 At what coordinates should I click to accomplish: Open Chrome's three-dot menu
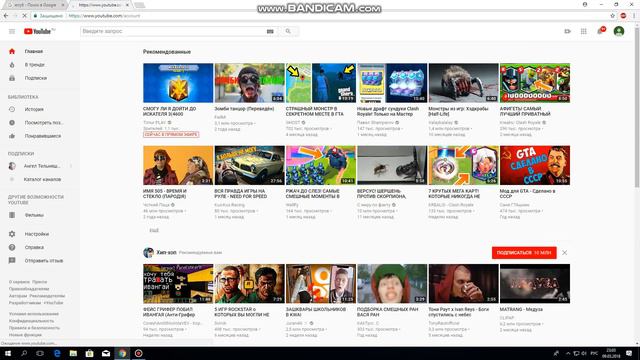(634, 16)
